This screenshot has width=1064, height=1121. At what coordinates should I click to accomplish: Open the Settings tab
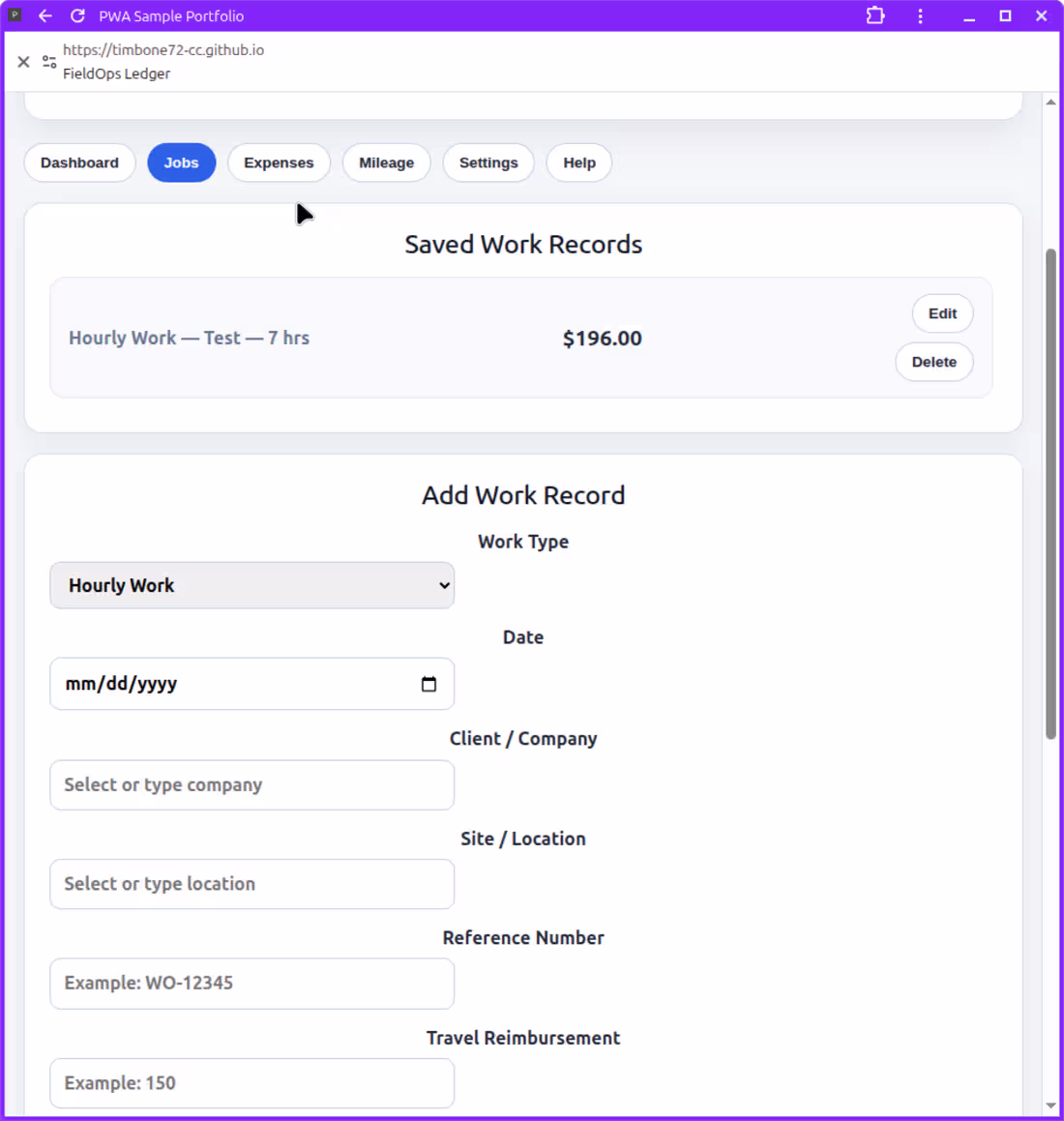point(488,163)
